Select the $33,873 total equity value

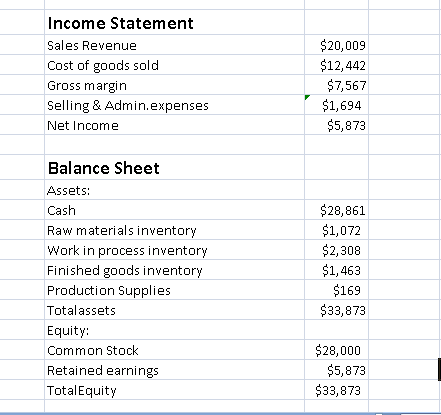pyautogui.click(x=336, y=390)
